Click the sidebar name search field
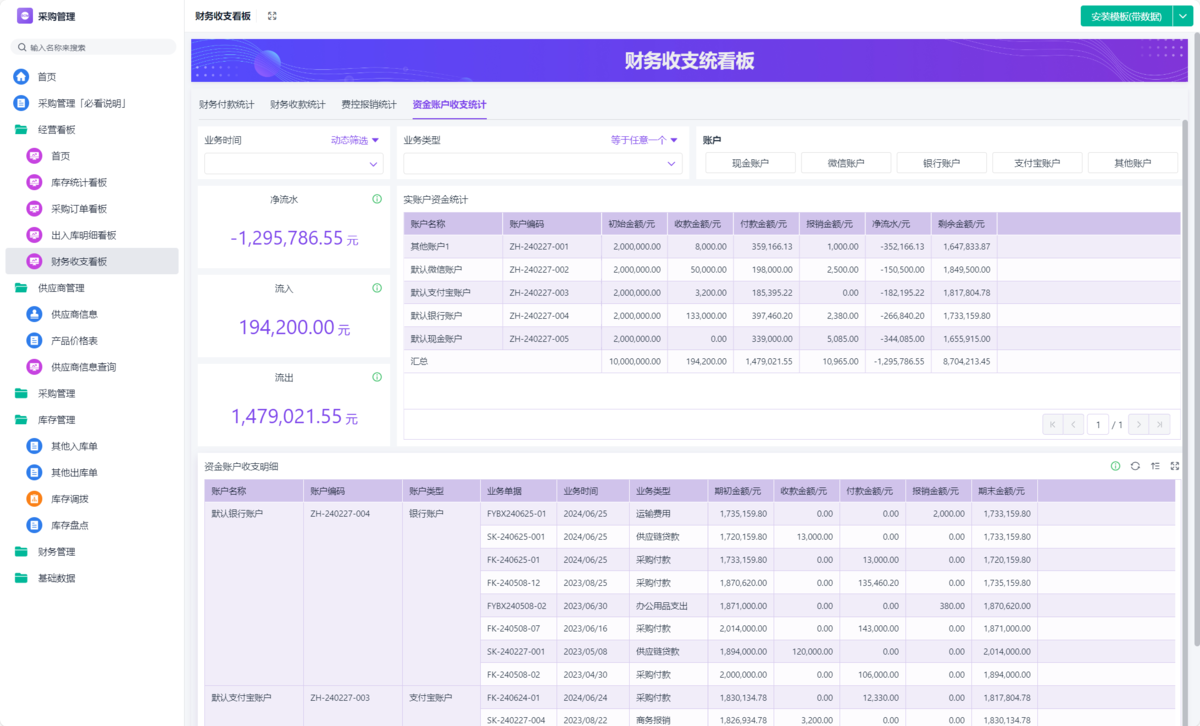The height and width of the screenshot is (726, 1200). point(95,47)
